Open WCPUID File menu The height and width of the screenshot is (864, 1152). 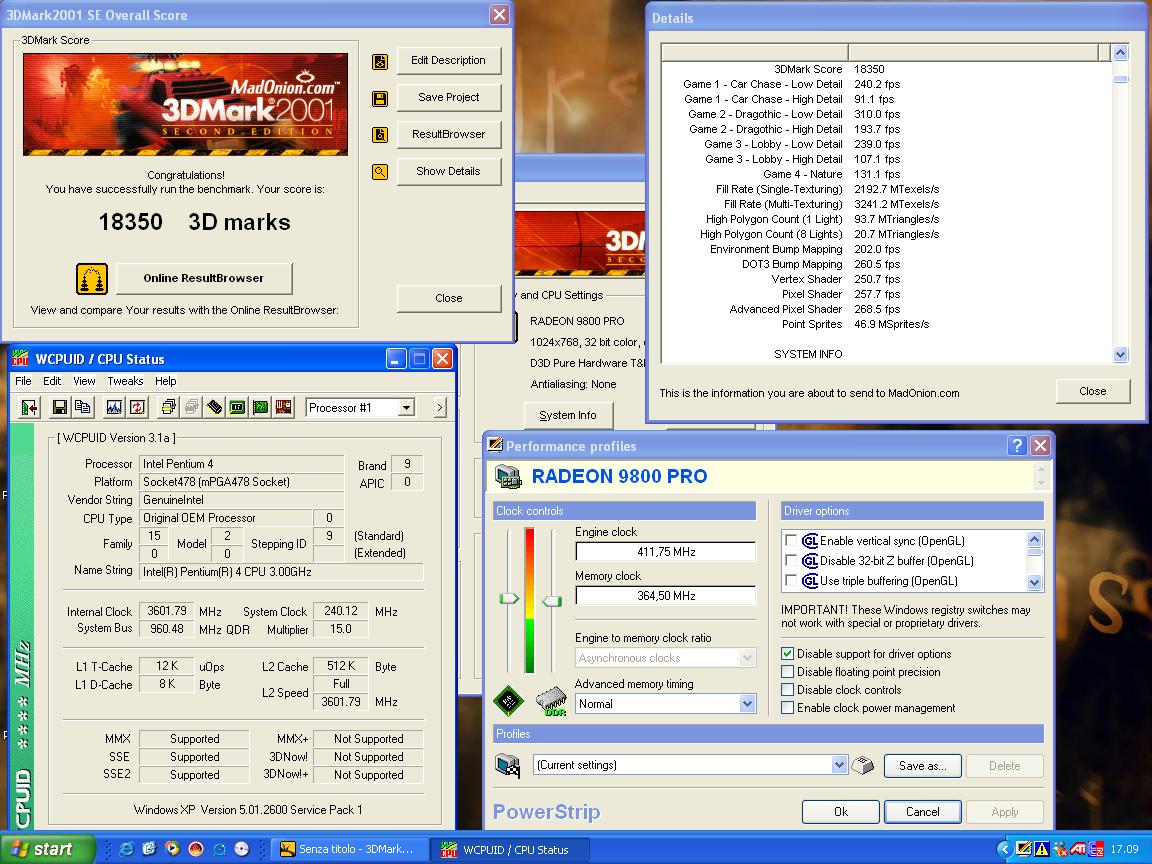(24, 381)
